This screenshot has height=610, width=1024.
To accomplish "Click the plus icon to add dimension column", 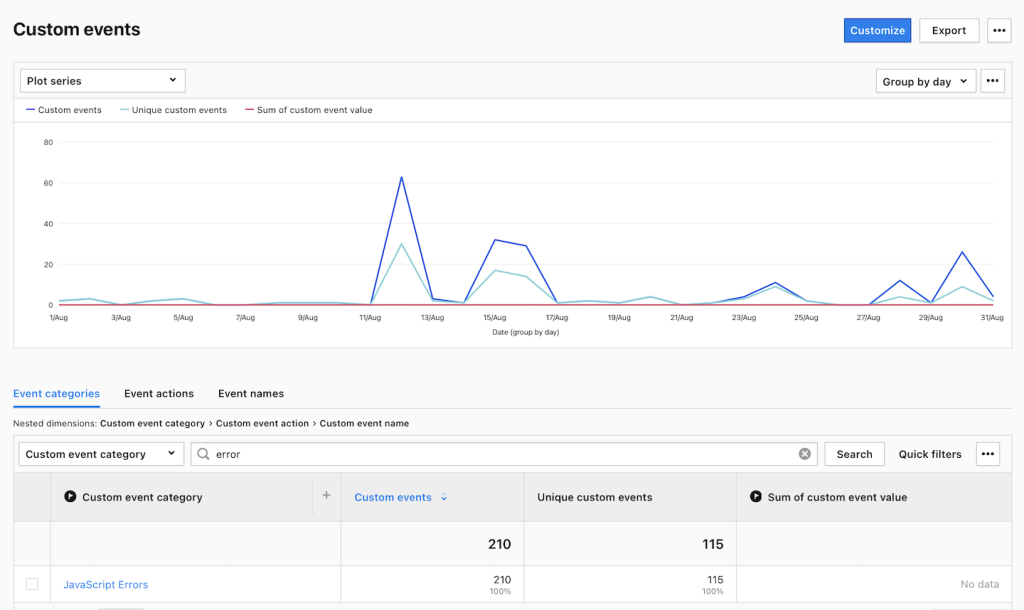I will click(x=326, y=496).
